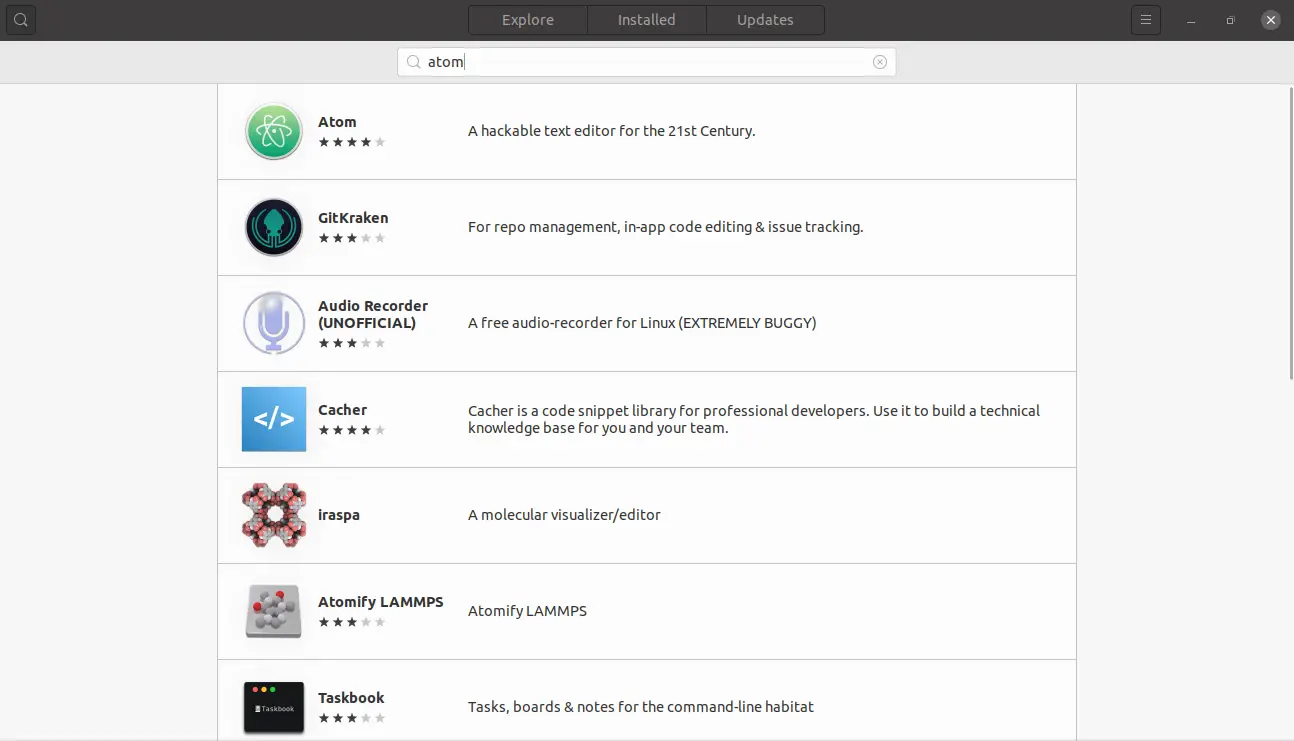Click the Audio Recorder microphone icon
The width and height of the screenshot is (1294, 741).
(274, 323)
